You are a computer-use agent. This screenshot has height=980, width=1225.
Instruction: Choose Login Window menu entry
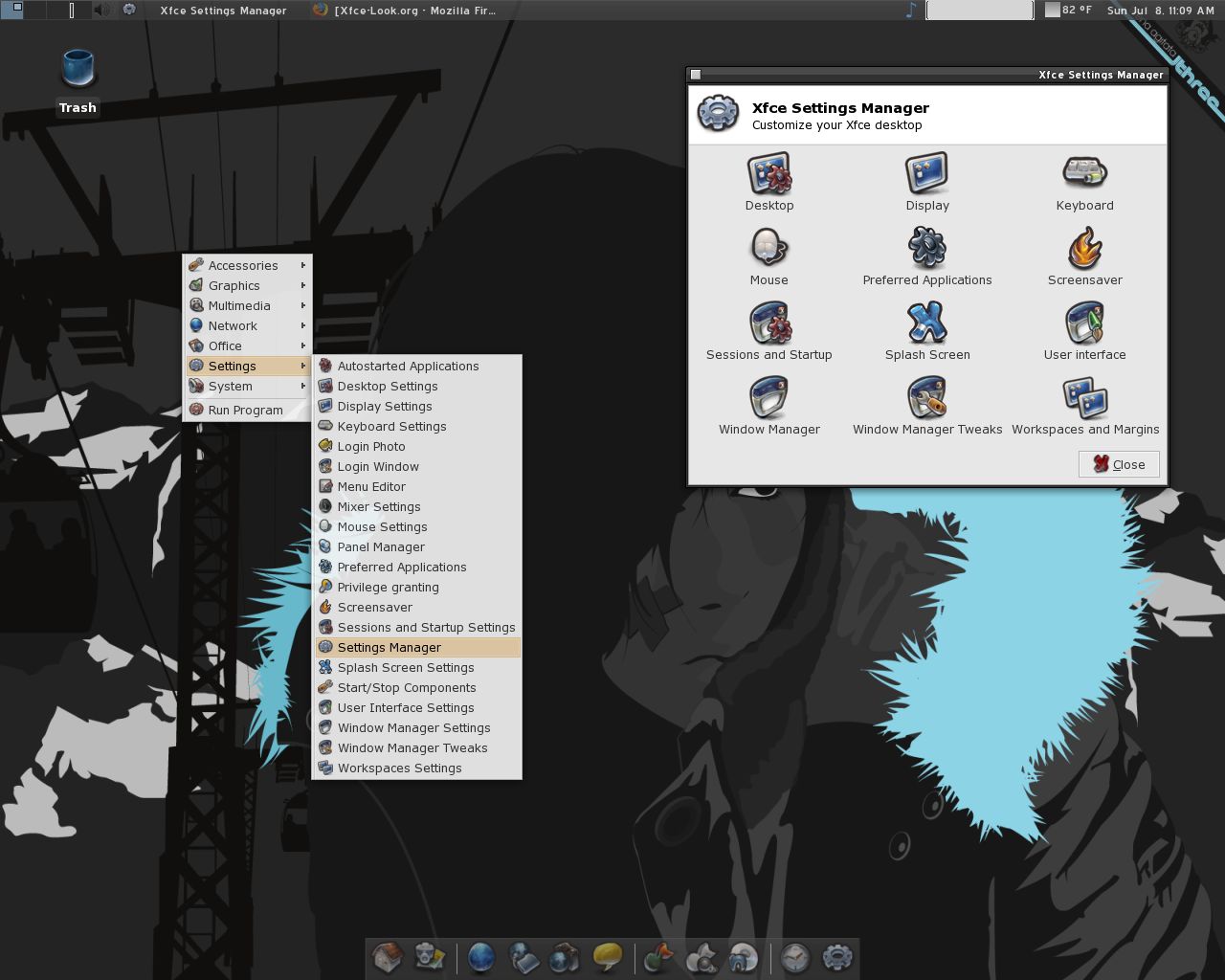coord(417,466)
